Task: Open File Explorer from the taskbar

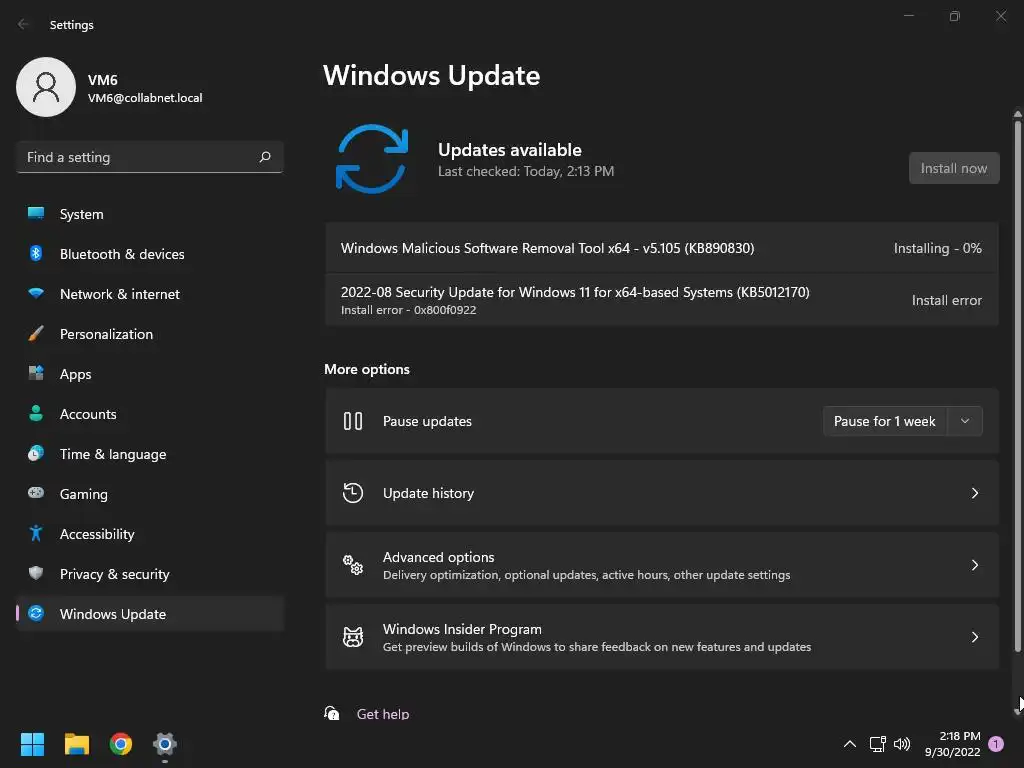Action: pyautogui.click(x=77, y=744)
